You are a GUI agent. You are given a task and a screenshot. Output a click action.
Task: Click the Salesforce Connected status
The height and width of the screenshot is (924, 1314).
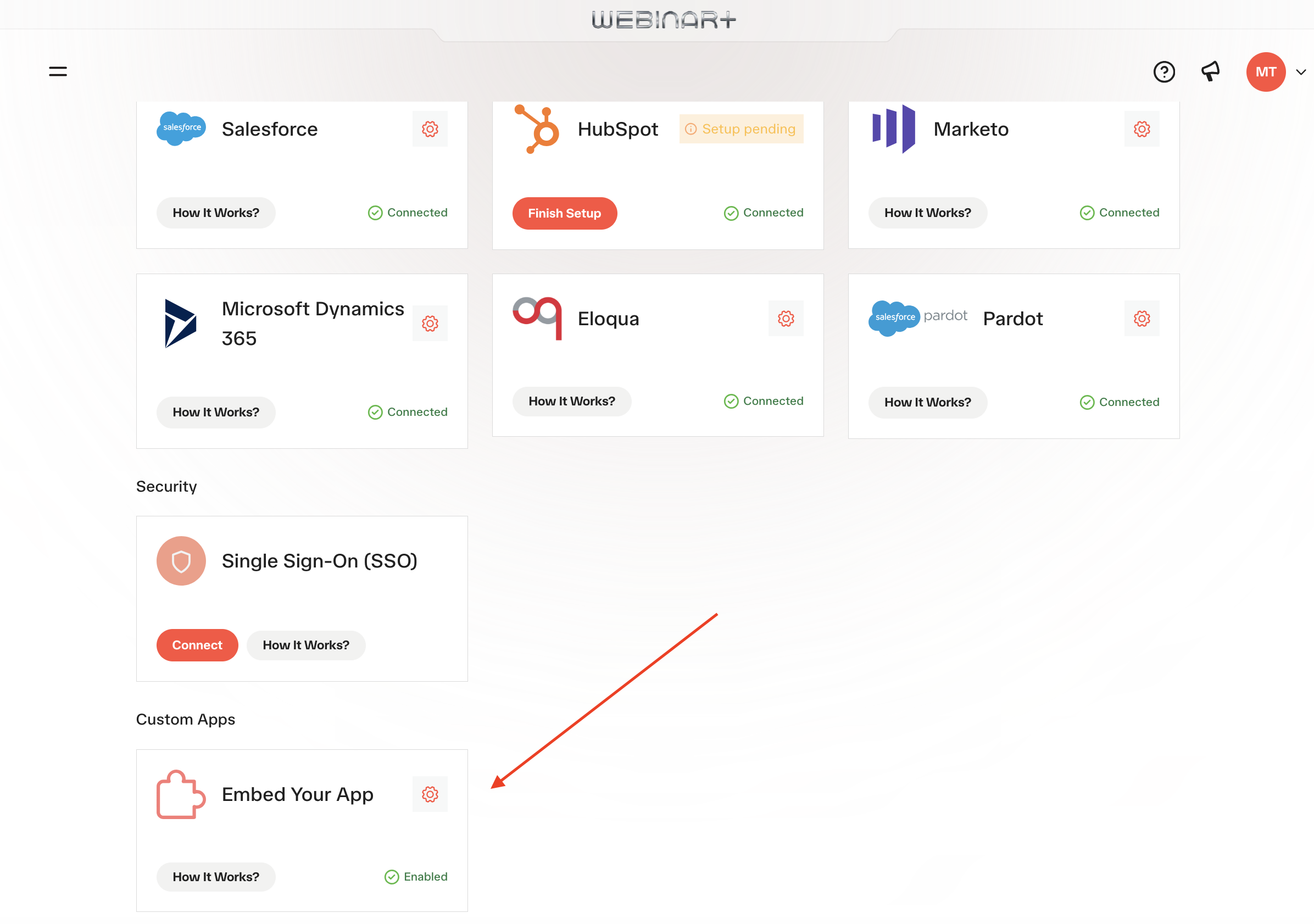[408, 213]
